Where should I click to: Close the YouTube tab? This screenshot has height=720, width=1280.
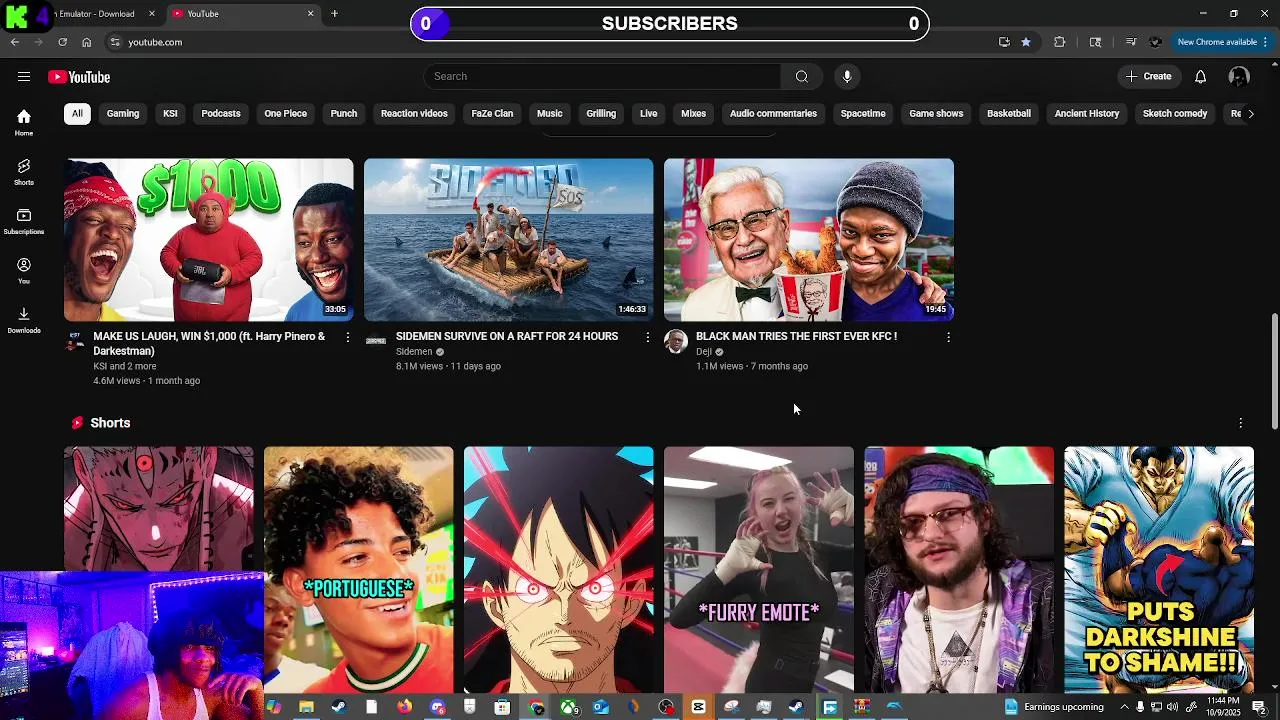pyautogui.click(x=310, y=14)
